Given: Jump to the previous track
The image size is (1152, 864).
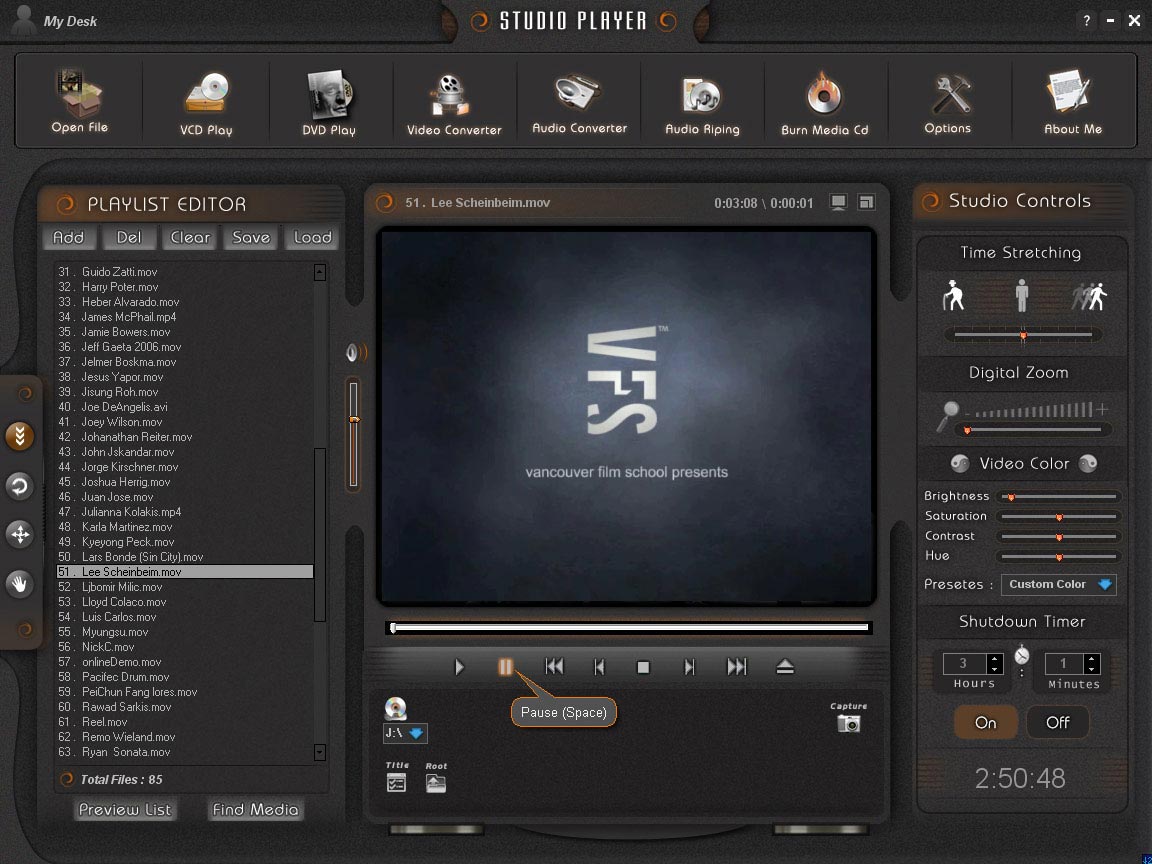Looking at the screenshot, I should [x=554, y=667].
